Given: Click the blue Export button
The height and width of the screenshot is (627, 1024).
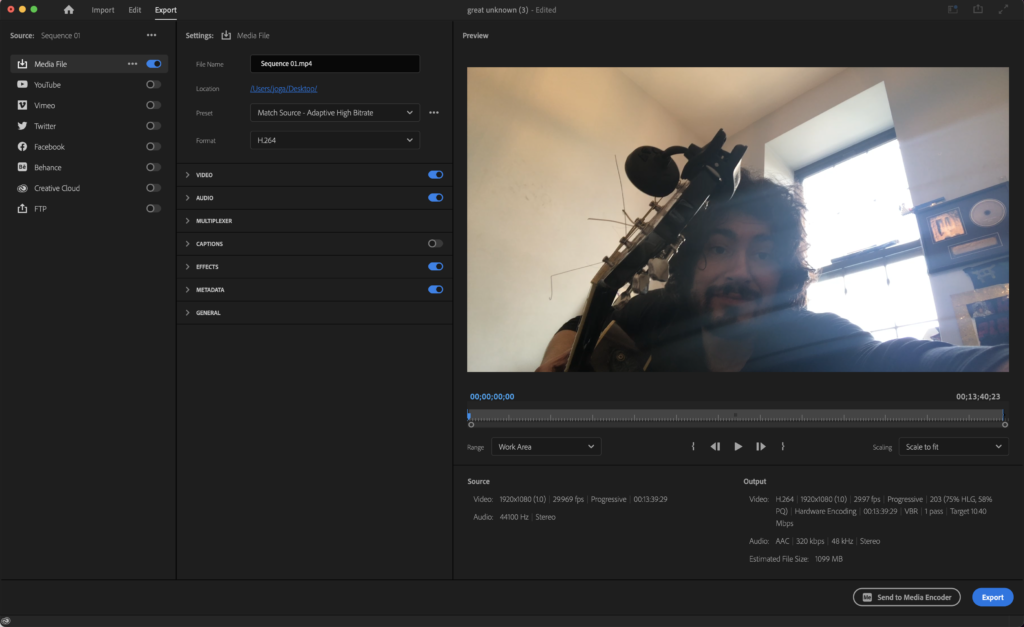Looking at the screenshot, I should [x=992, y=597].
